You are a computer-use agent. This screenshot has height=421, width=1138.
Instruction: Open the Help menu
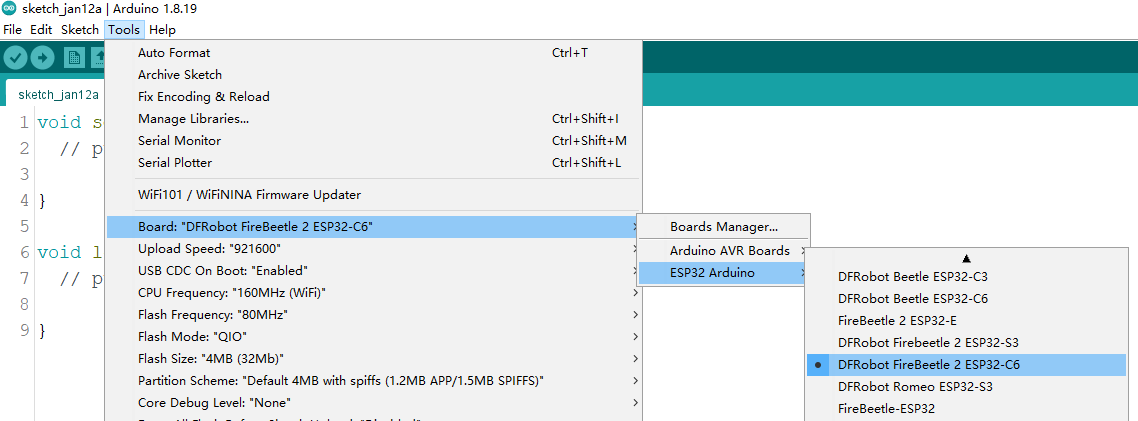[x=162, y=30]
